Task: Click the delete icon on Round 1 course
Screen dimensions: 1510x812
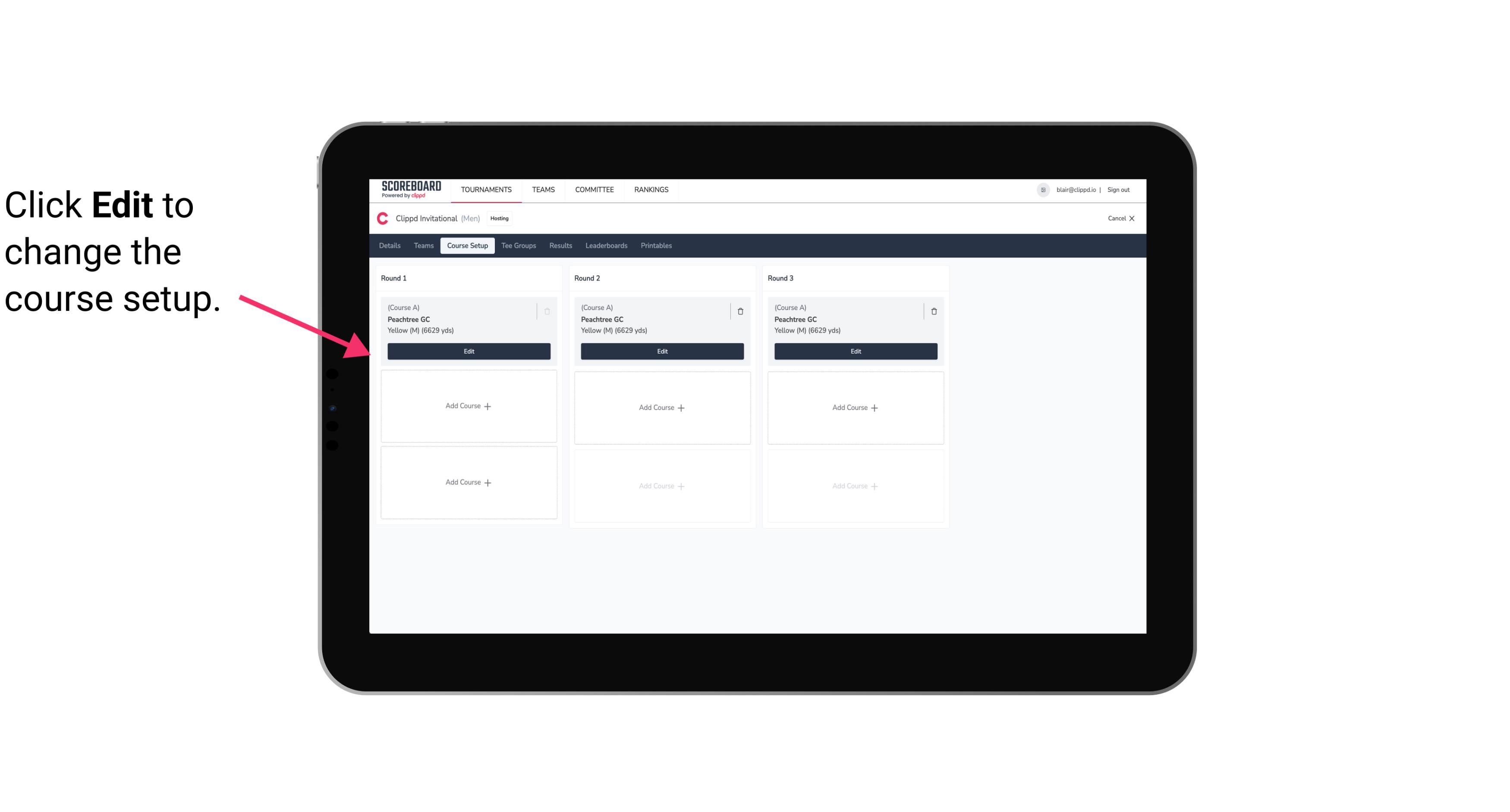Action: (548, 311)
